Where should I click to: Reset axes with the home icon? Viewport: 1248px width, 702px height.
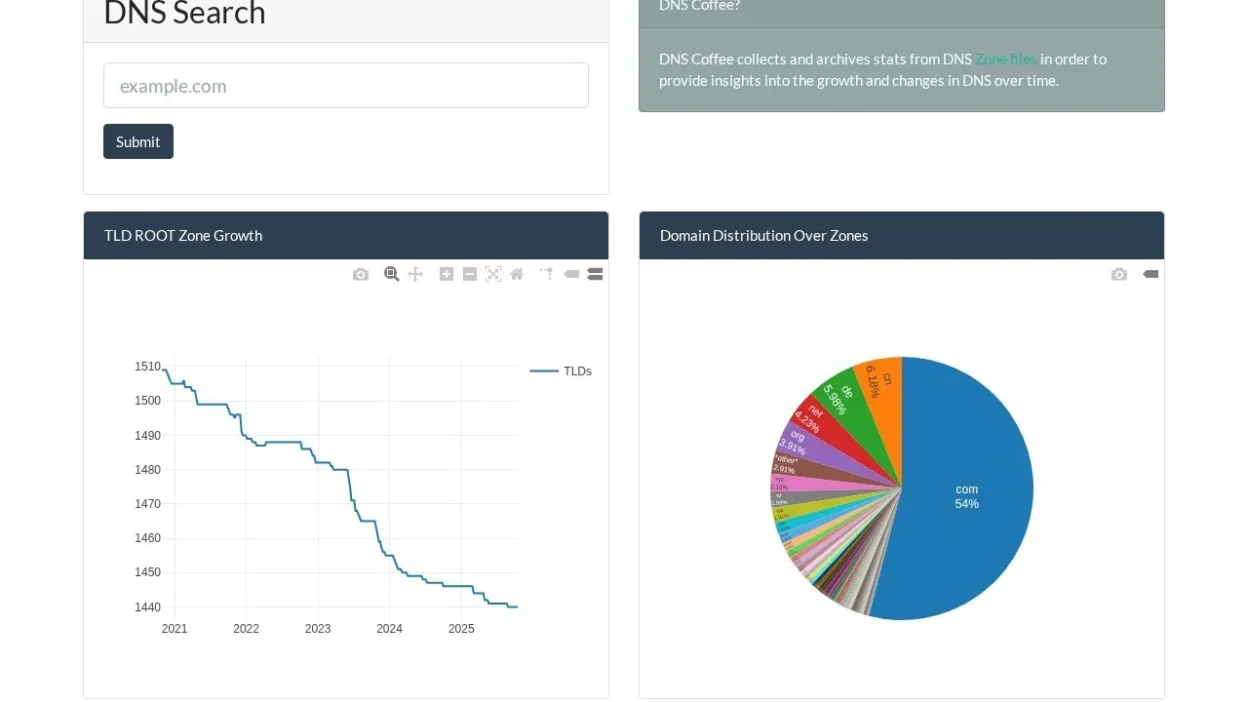tap(517, 274)
